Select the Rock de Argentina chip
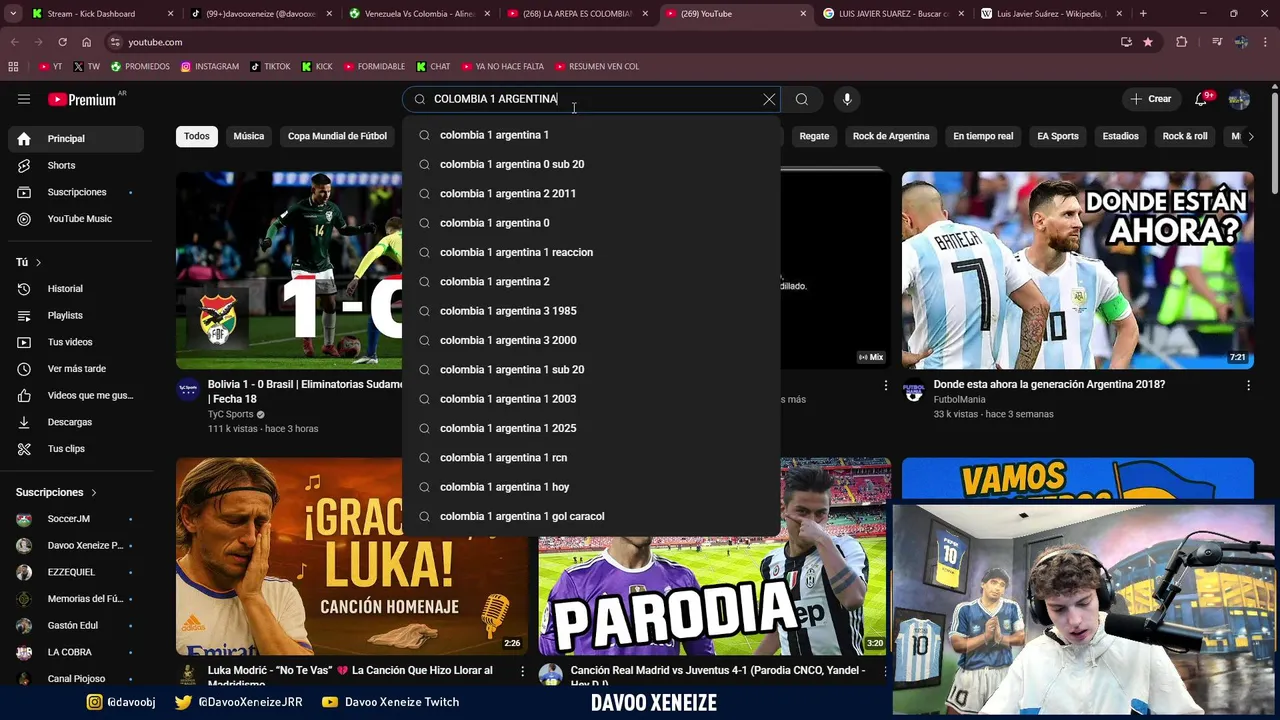Viewport: 1280px width, 720px height. point(891,136)
